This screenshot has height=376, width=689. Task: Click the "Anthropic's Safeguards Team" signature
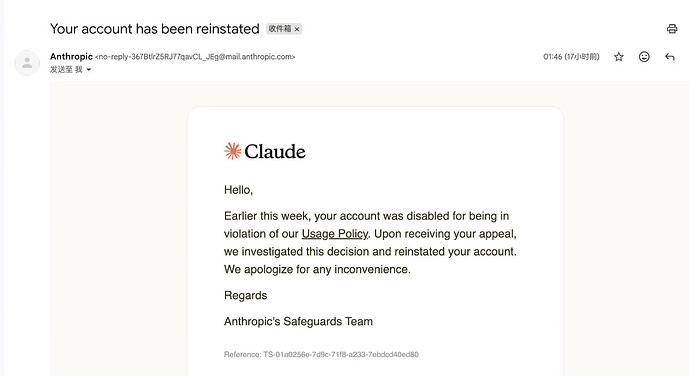tap(298, 322)
